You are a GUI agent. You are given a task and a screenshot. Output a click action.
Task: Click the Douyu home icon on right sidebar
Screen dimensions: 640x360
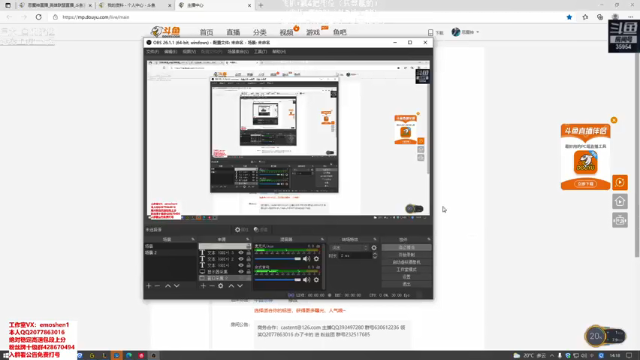coord(620,201)
